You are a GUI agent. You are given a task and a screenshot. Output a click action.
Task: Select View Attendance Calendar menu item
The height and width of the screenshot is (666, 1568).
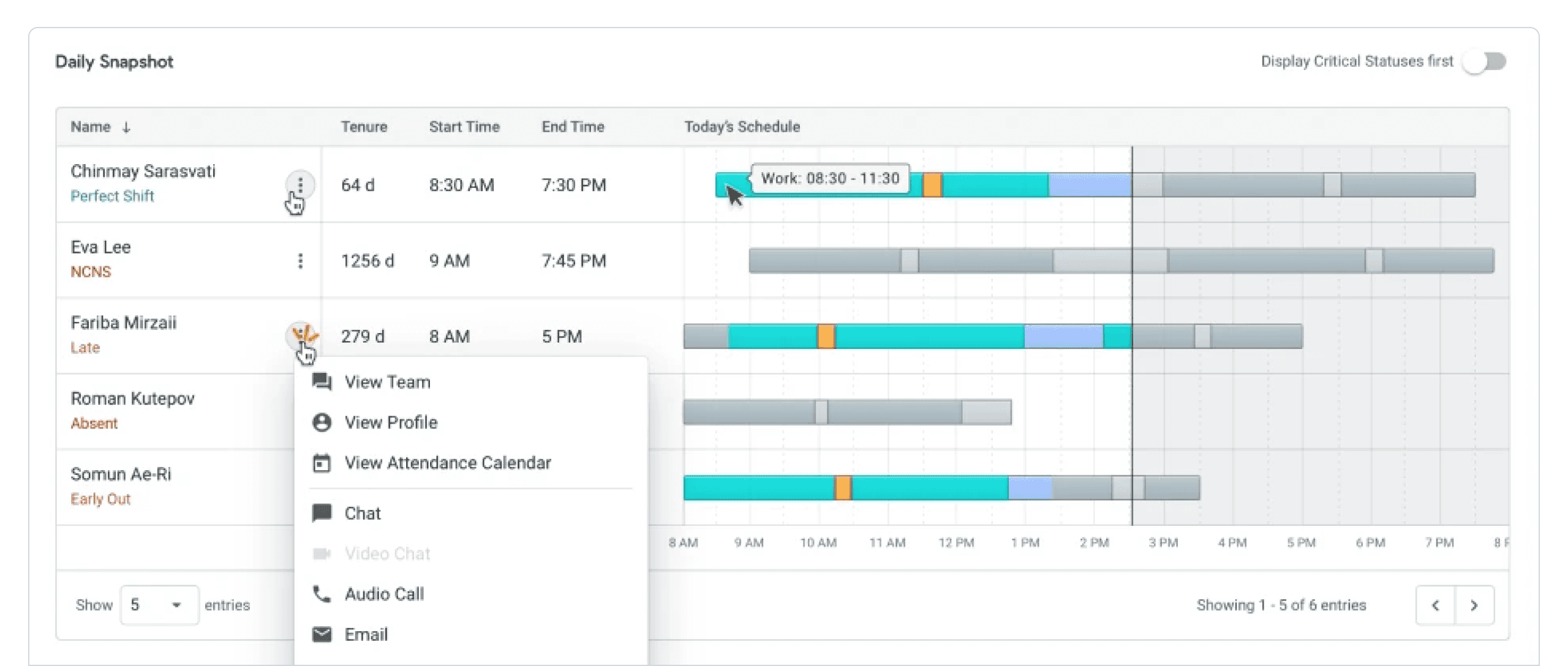tap(447, 463)
